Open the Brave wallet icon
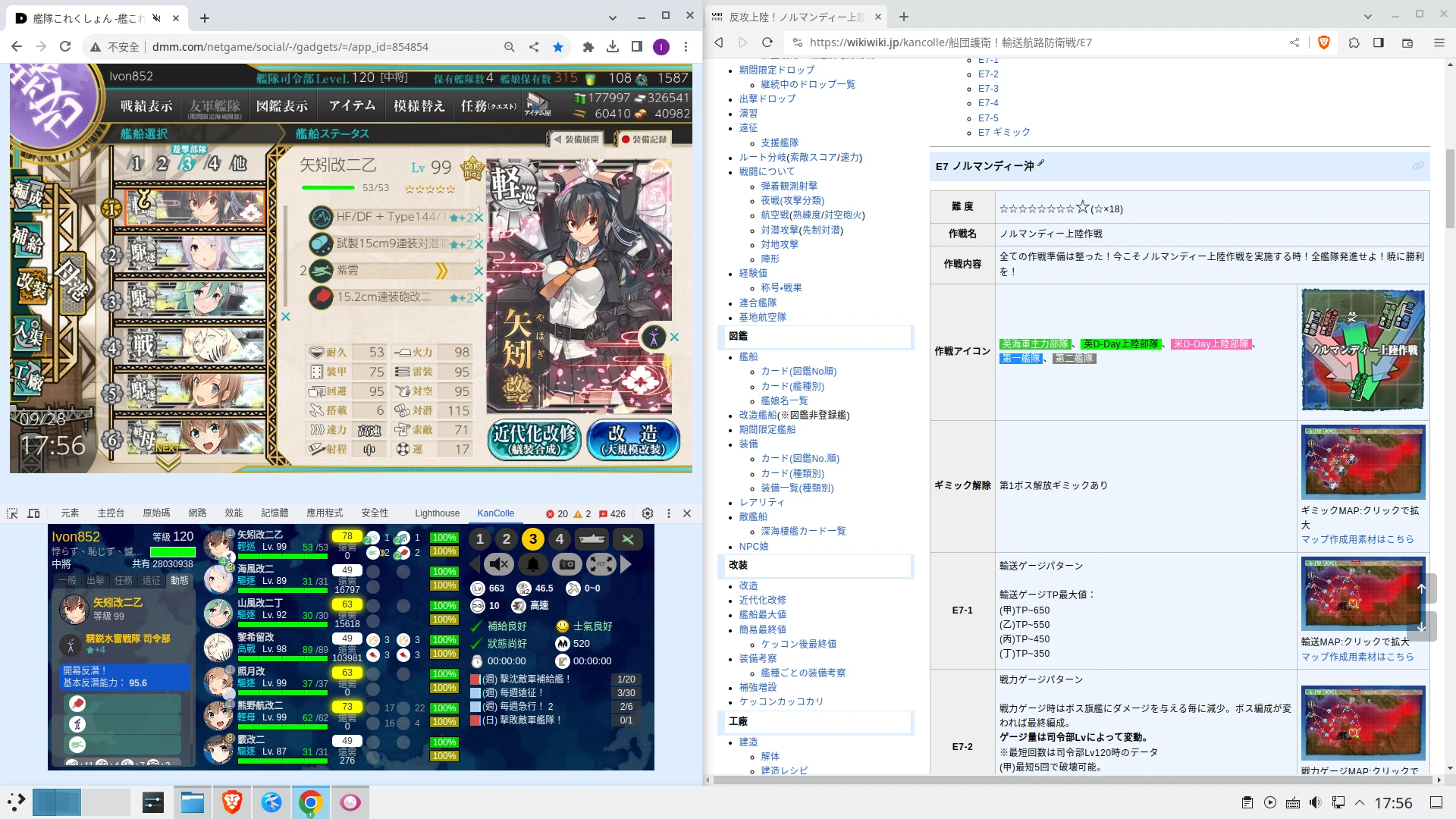Image resolution: width=1456 pixels, height=819 pixels. [x=1407, y=42]
